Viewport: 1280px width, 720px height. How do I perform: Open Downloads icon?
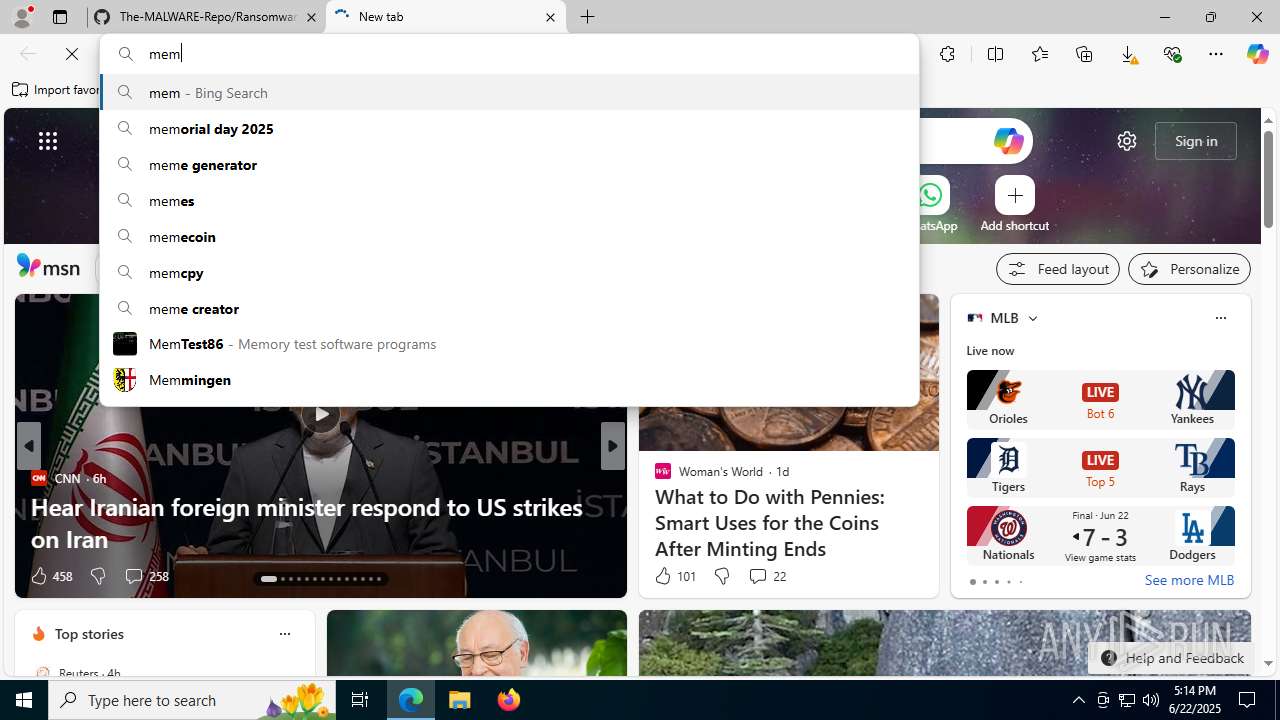click(x=1128, y=54)
